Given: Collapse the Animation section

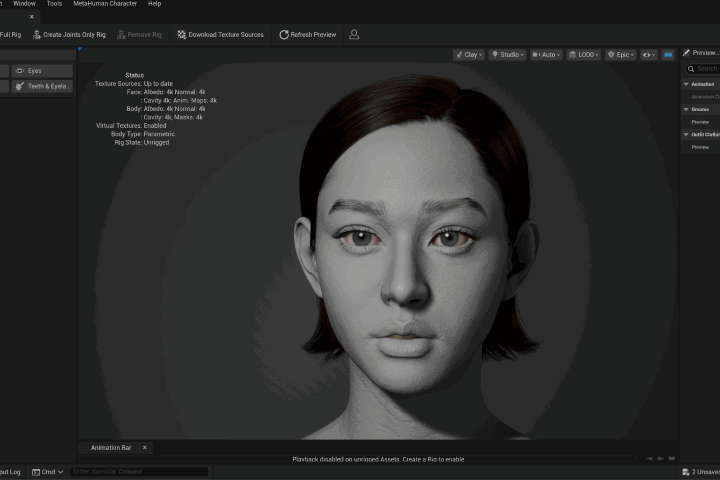Looking at the screenshot, I should click(x=686, y=84).
